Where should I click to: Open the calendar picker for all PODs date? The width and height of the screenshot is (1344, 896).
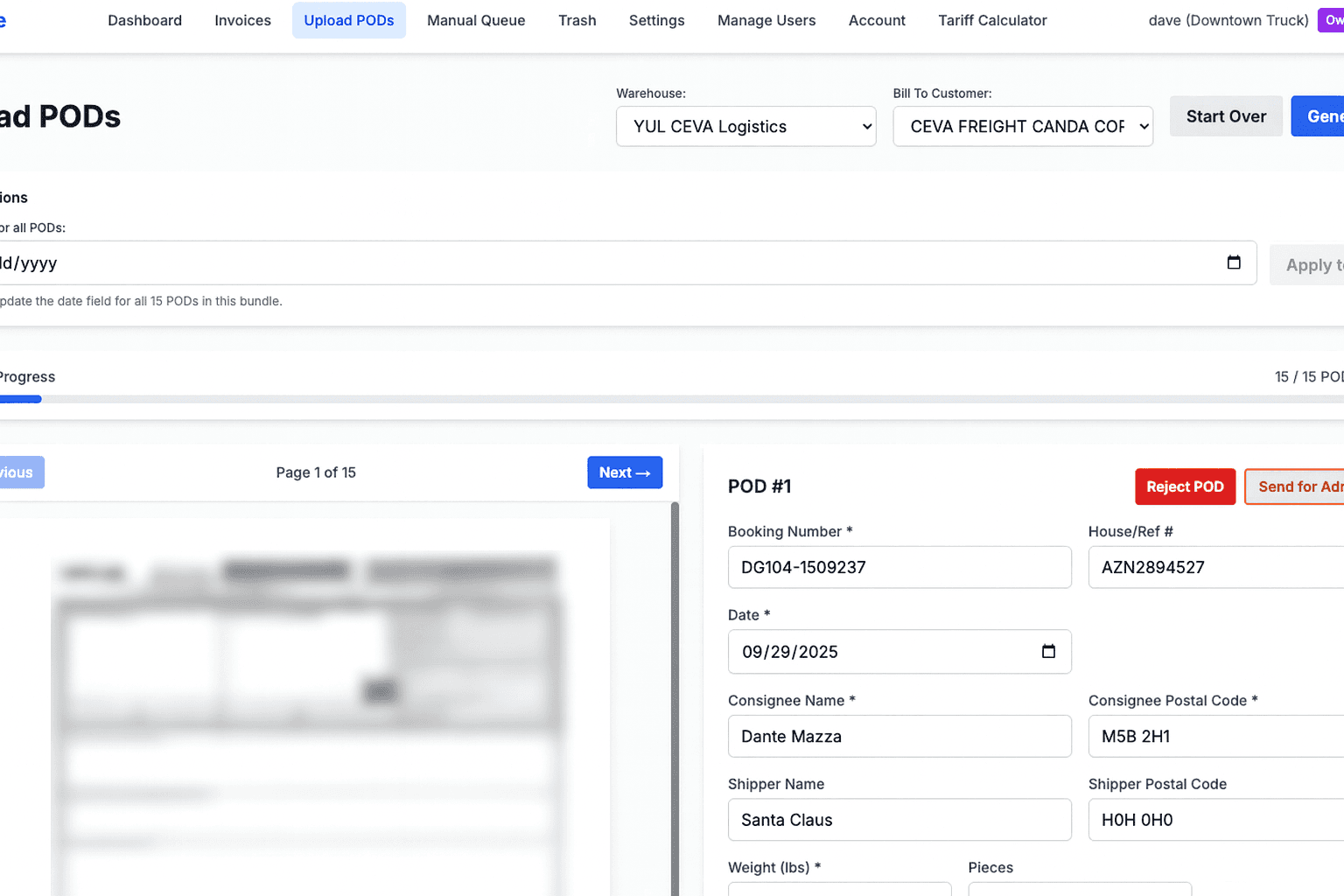tap(1233, 262)
